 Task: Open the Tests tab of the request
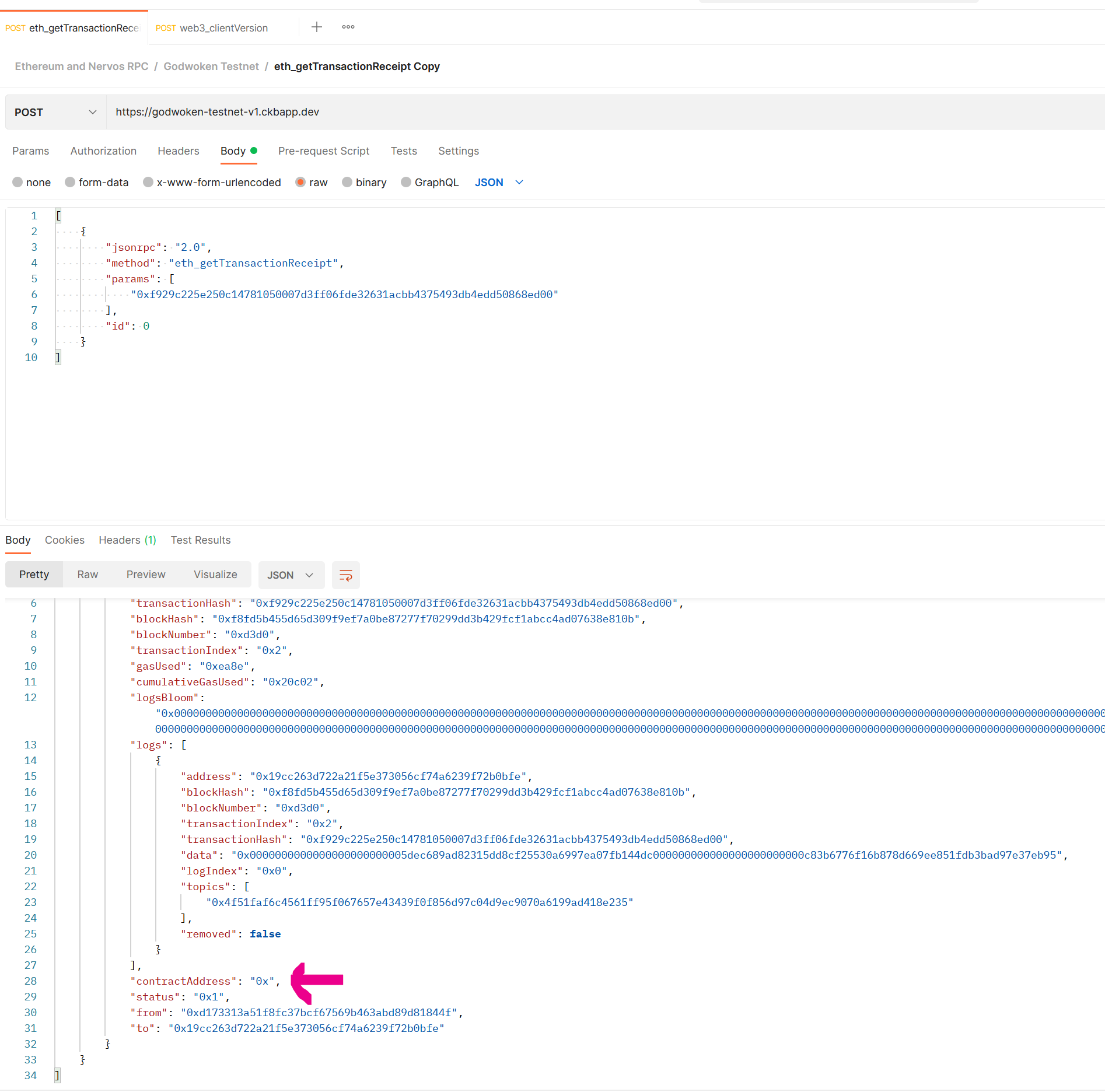point(404,150)
